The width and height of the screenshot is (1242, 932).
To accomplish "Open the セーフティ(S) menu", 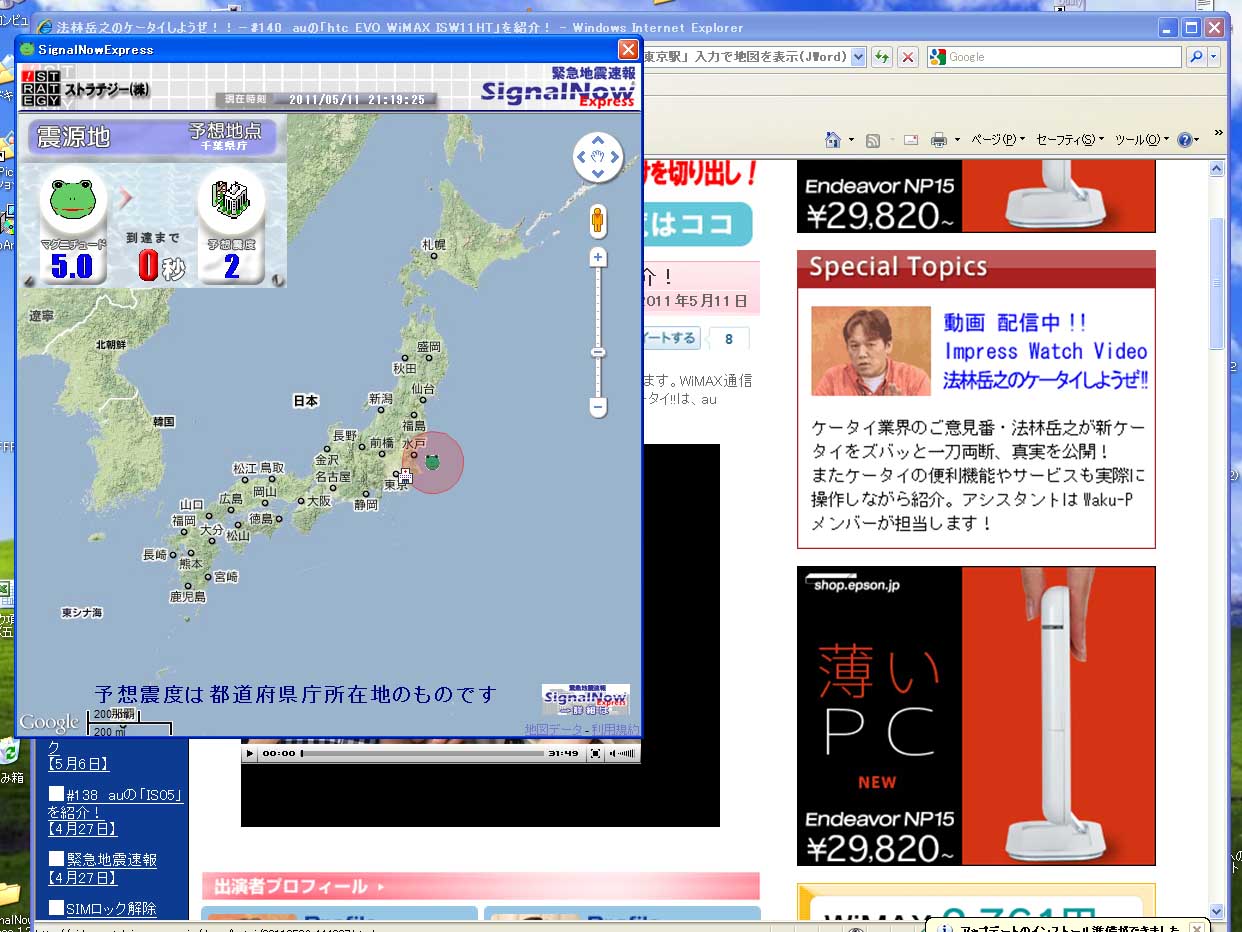I will point(1070,140).
